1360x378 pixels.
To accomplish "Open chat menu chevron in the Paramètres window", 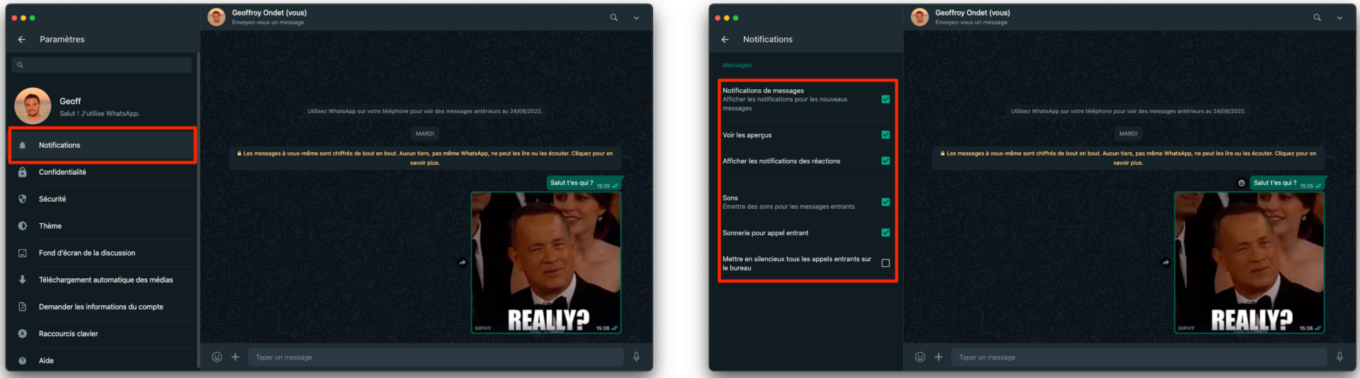I will tap(636, 18).
